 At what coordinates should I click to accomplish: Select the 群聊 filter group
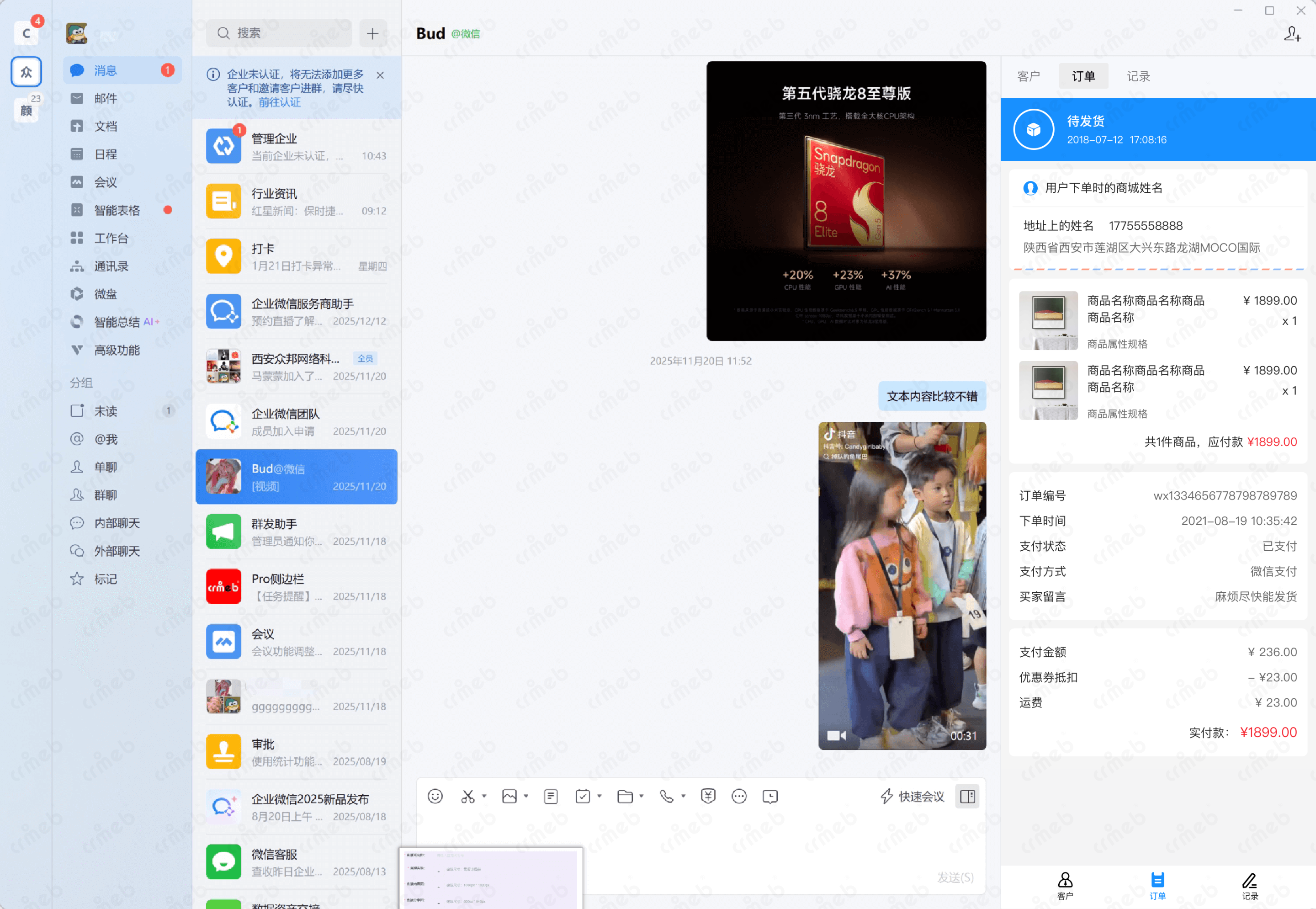click(x=106, y=495)
